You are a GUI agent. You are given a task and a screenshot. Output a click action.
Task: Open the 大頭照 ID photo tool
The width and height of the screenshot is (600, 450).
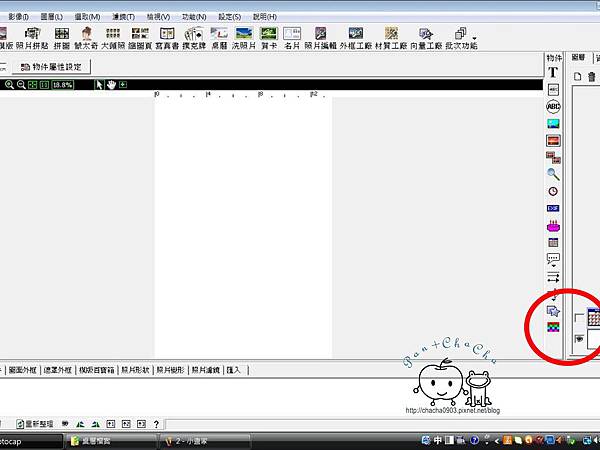(x=113, y=38)
